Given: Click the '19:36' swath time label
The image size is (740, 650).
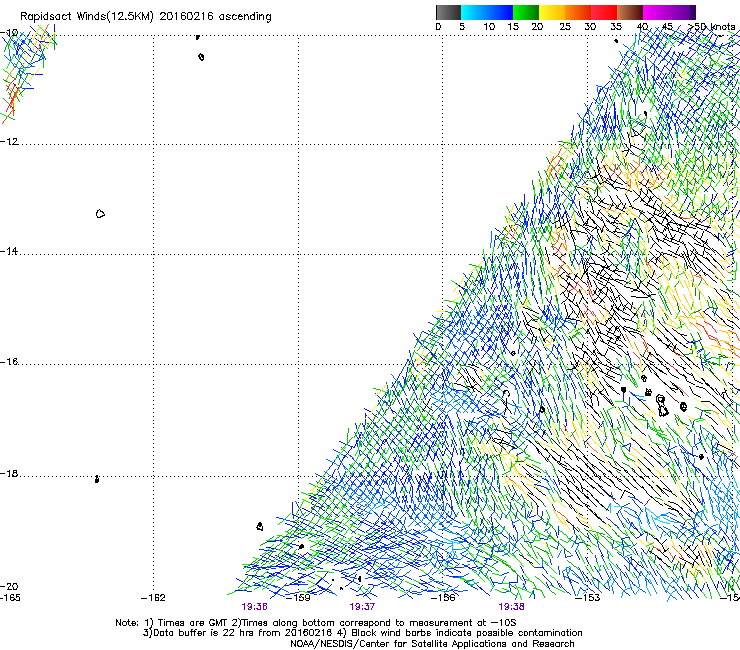Looking at the screenshot, I should click(254, 607).
